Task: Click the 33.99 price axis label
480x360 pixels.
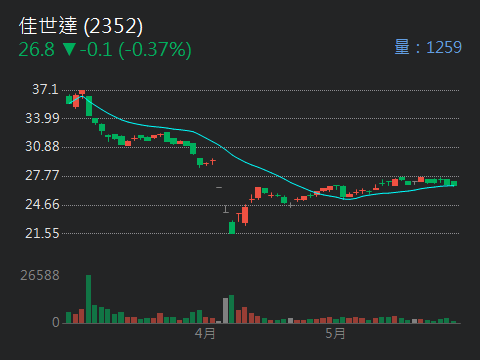Action: (x=42, y=118)
